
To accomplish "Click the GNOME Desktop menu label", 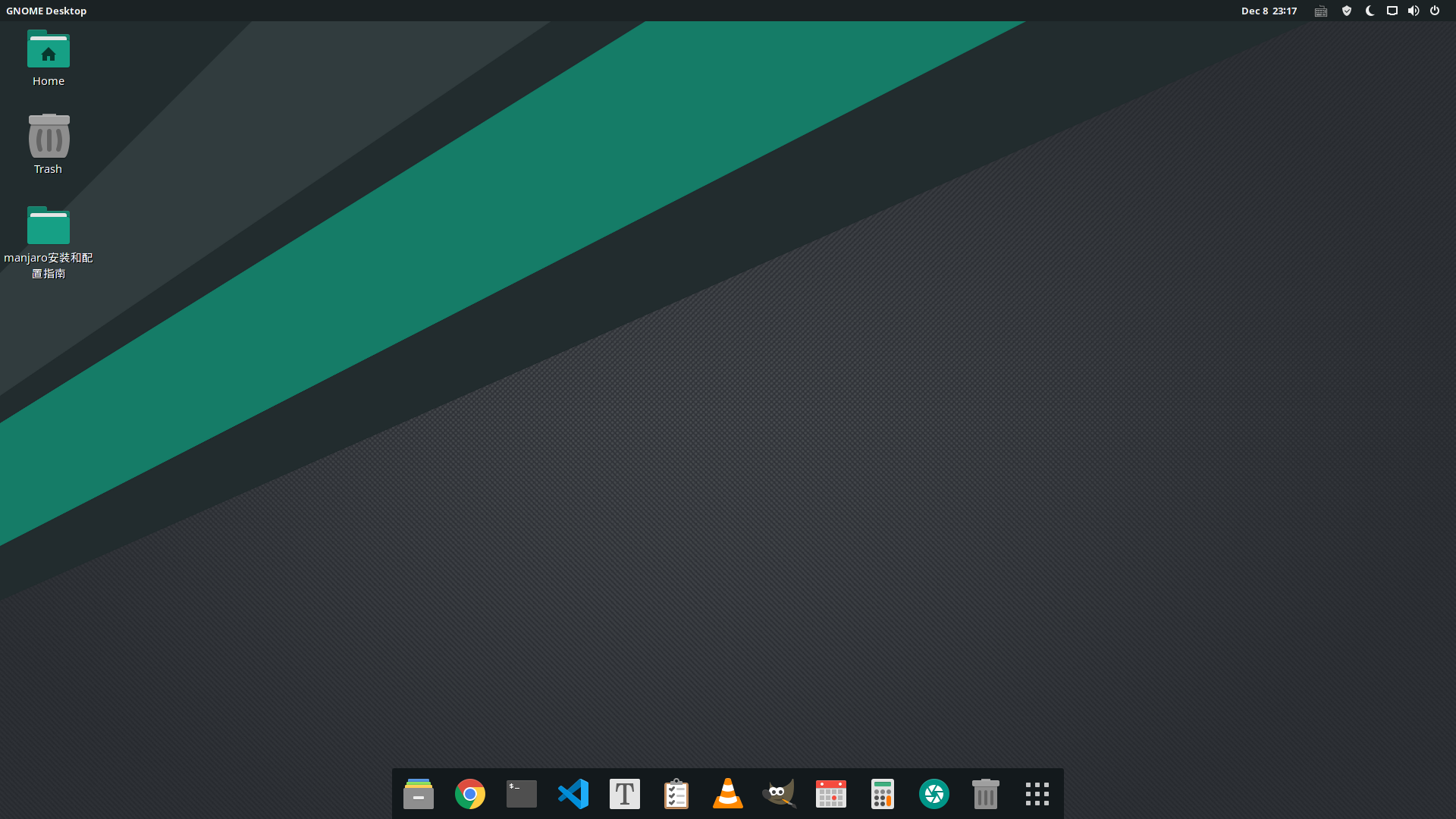I will [46, 11].
